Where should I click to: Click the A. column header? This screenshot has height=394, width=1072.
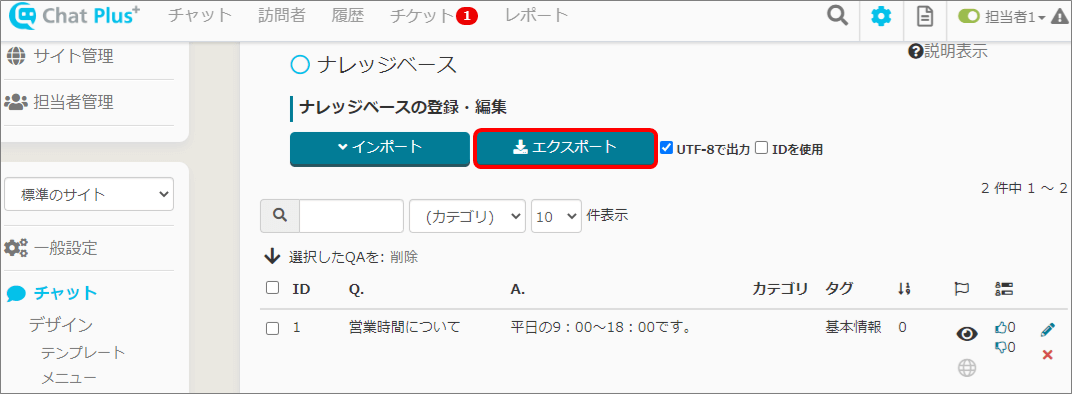(x=518, y=289)
